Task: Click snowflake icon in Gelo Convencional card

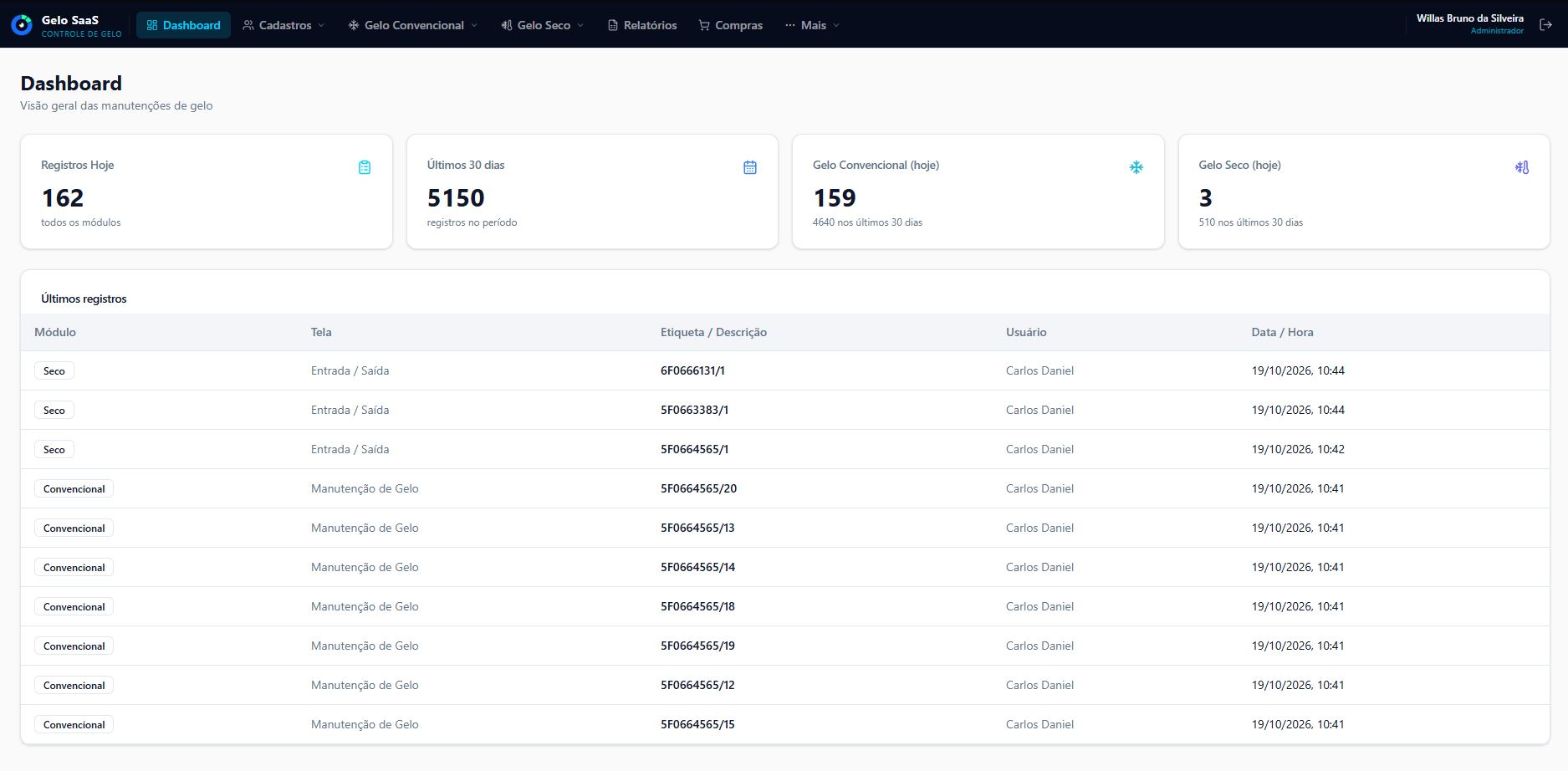Action: [1136, 167]
